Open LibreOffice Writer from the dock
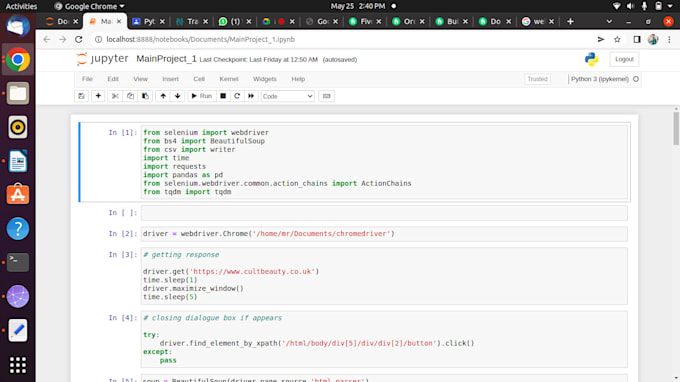Screen dimensions: 680x382 [x=18, y=161]
